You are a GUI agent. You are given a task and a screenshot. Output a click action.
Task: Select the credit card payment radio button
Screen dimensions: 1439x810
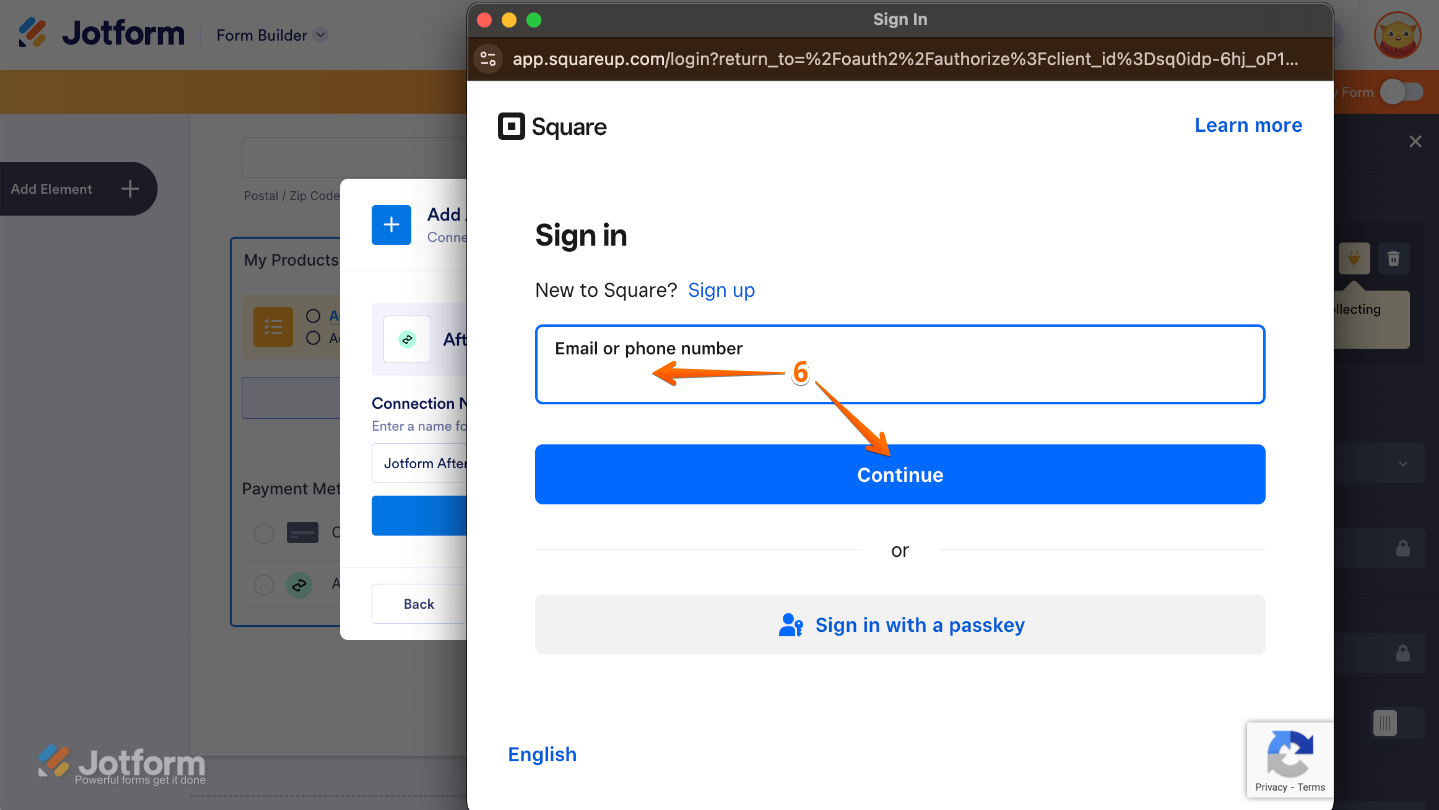[263, 532]
